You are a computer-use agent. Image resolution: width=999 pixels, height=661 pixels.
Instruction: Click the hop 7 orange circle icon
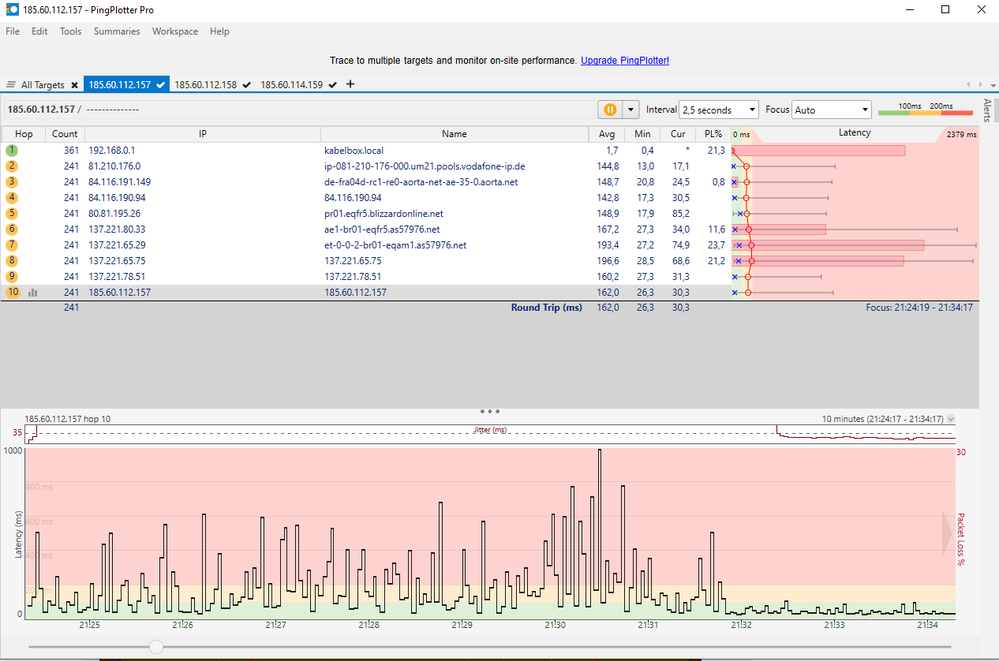[x=12, y=245]
